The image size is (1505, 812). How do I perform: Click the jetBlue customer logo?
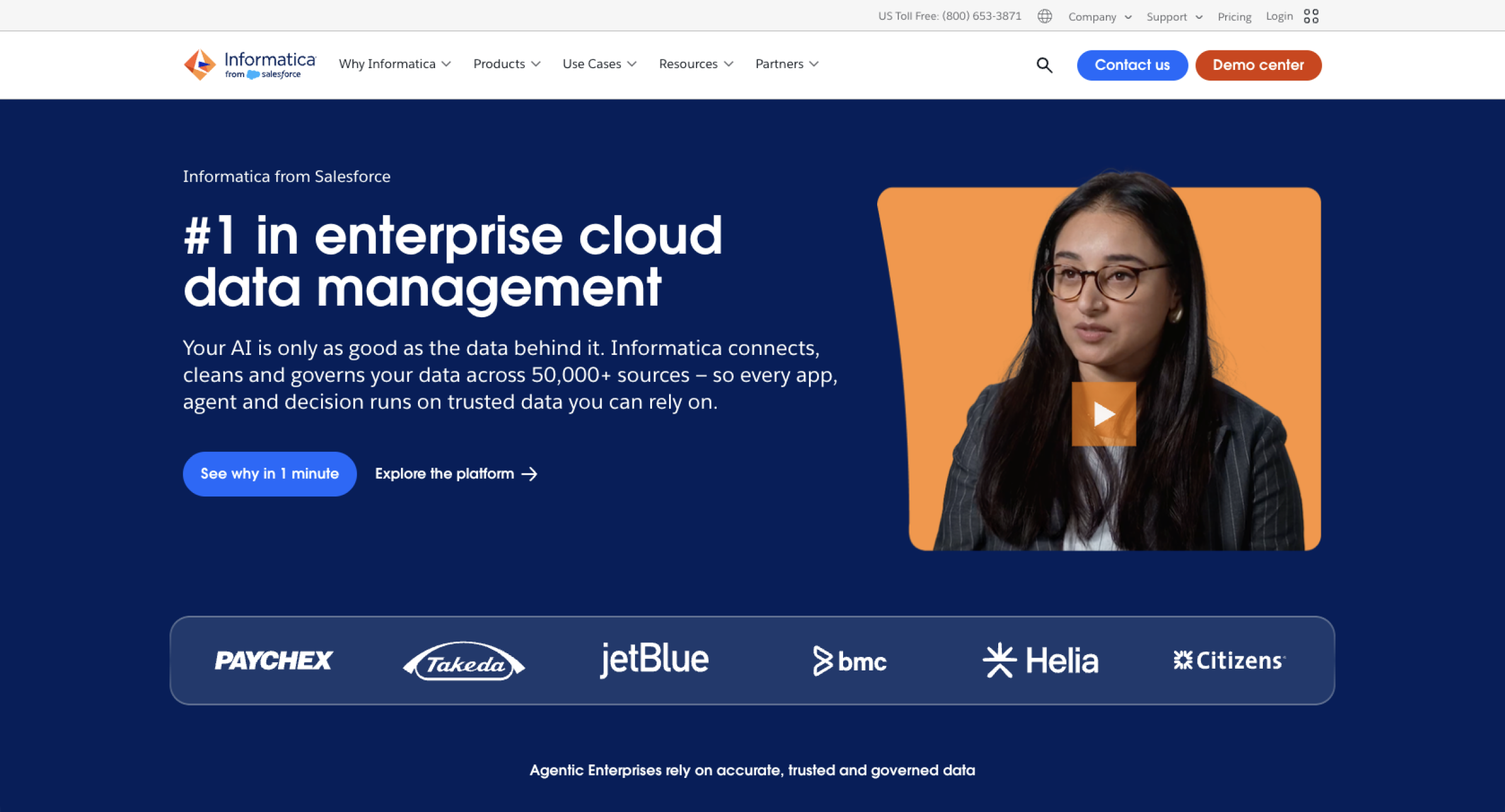[654, 659]
